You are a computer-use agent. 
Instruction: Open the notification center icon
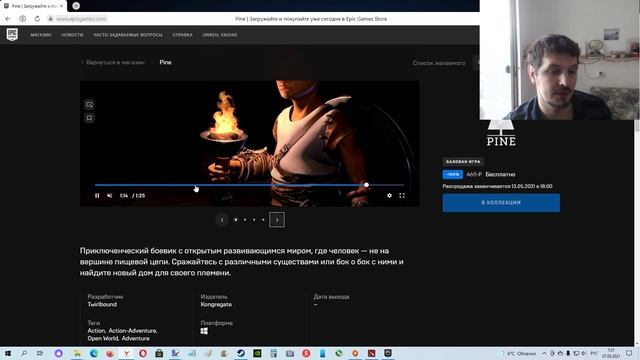click(629, 353)
